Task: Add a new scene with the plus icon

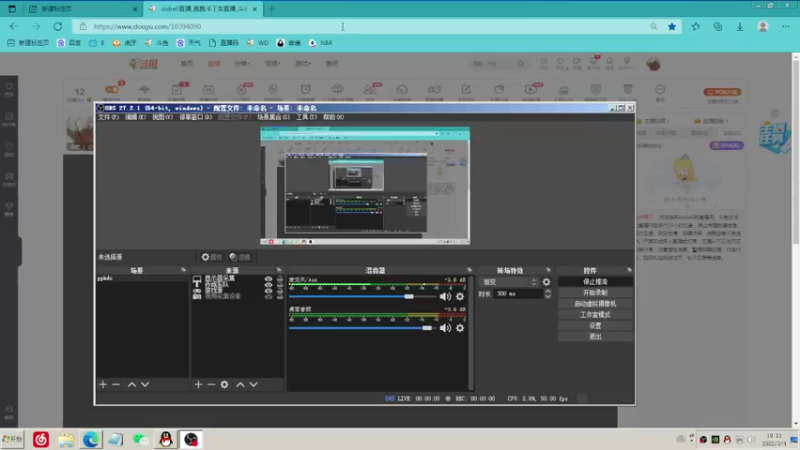Action: 103,385
